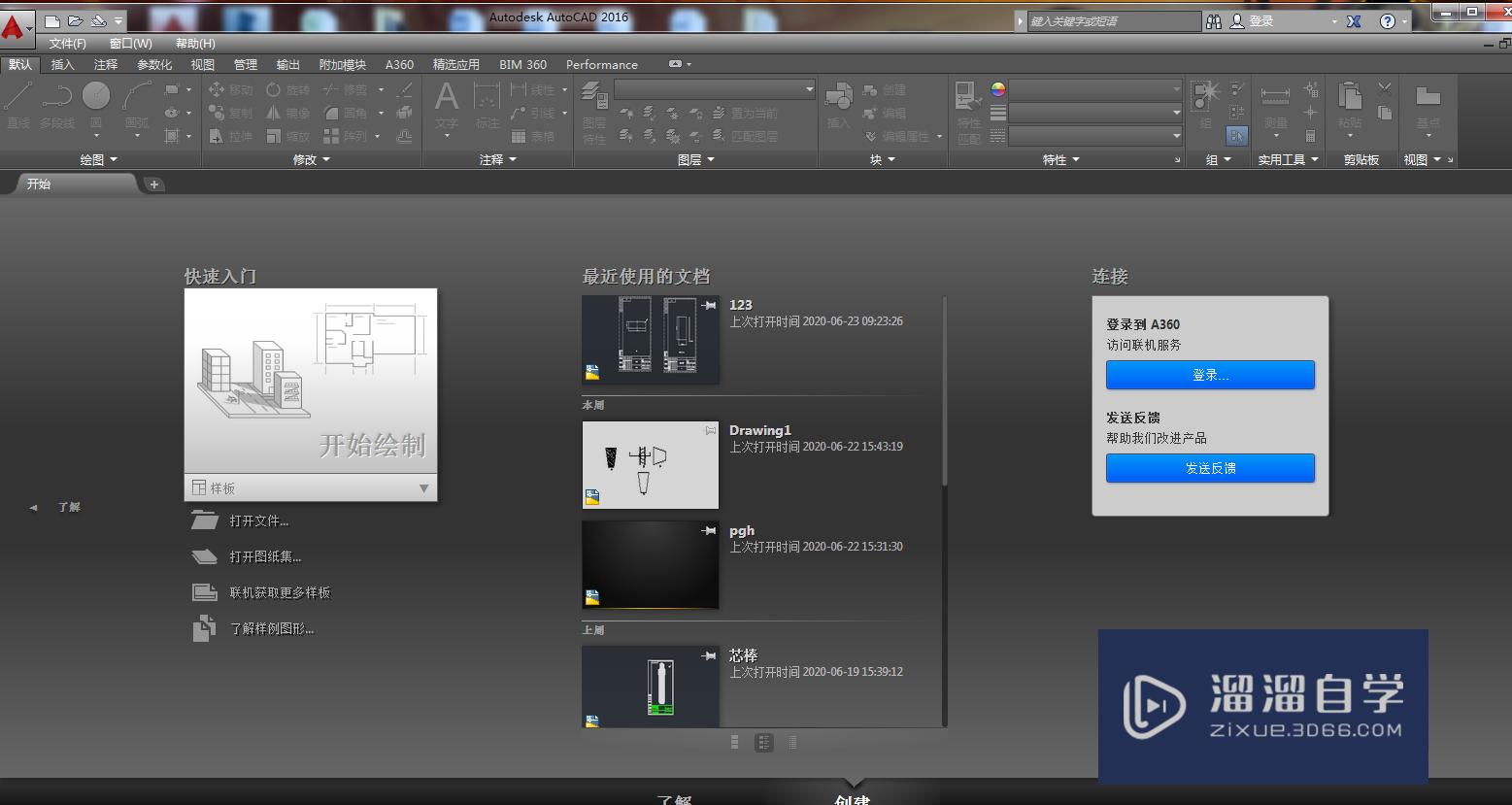Expand quick access toolbar customize arrow
This screenshot has width=1512, height=805.
coord(118,20)
